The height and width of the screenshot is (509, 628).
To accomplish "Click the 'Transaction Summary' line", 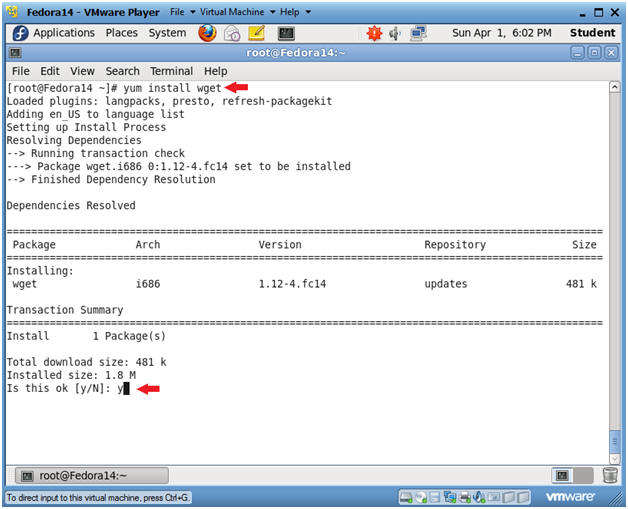I will coord(65,310).
